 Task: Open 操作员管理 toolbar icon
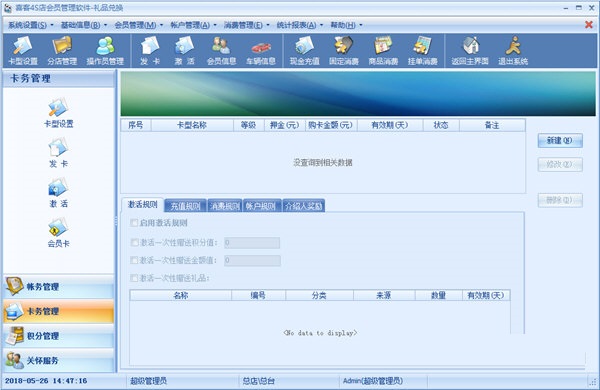point(105,51)
